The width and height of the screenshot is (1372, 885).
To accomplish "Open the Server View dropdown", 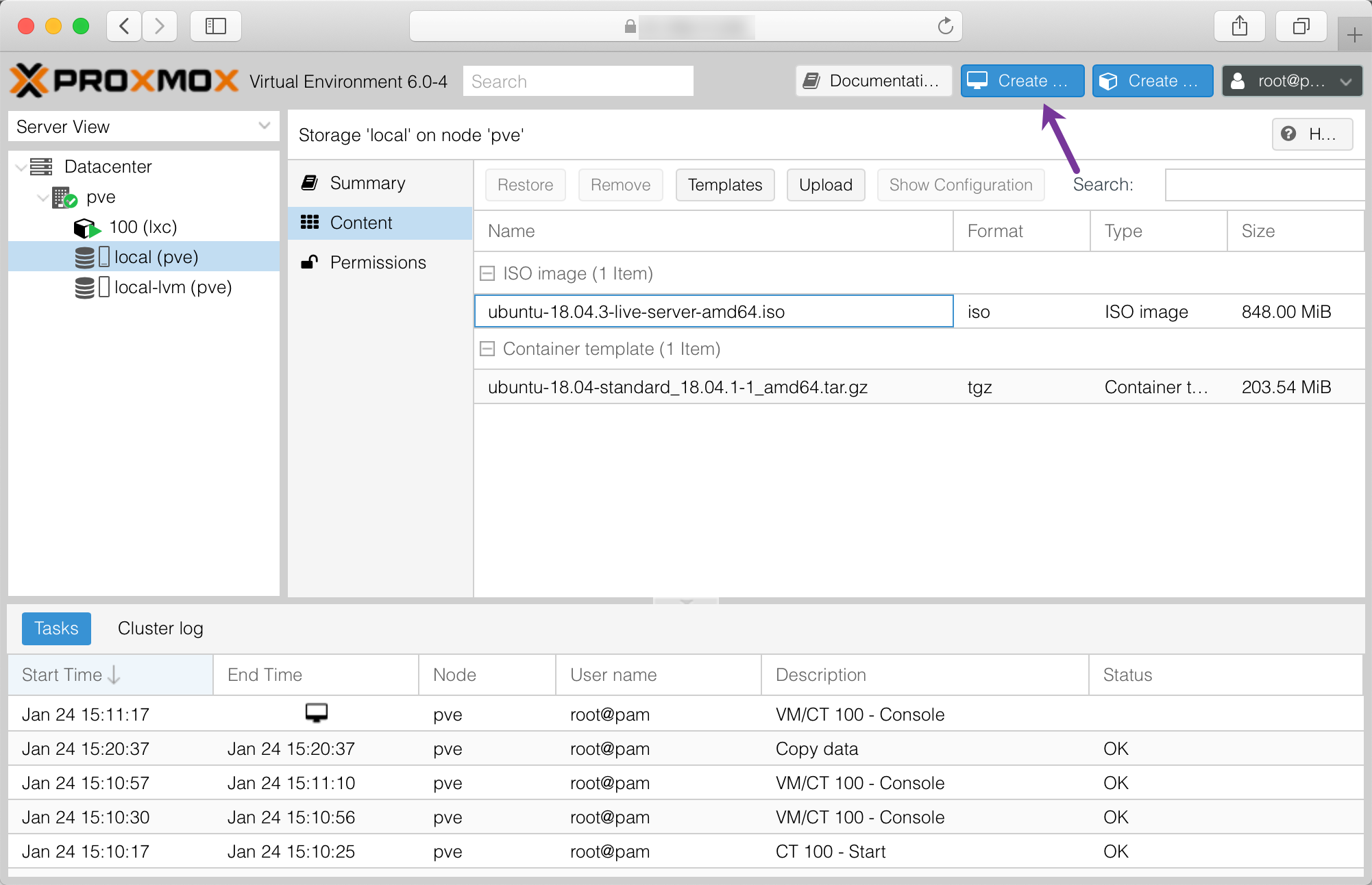I will (x=264, y=126).
